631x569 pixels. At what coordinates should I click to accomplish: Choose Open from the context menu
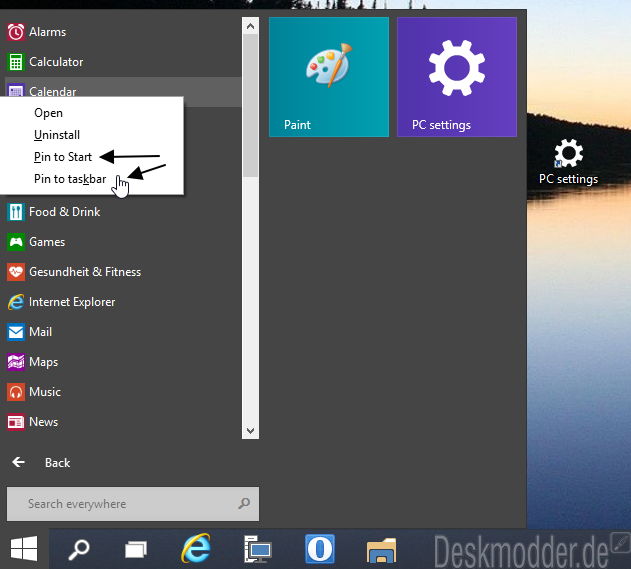[48, 113]
